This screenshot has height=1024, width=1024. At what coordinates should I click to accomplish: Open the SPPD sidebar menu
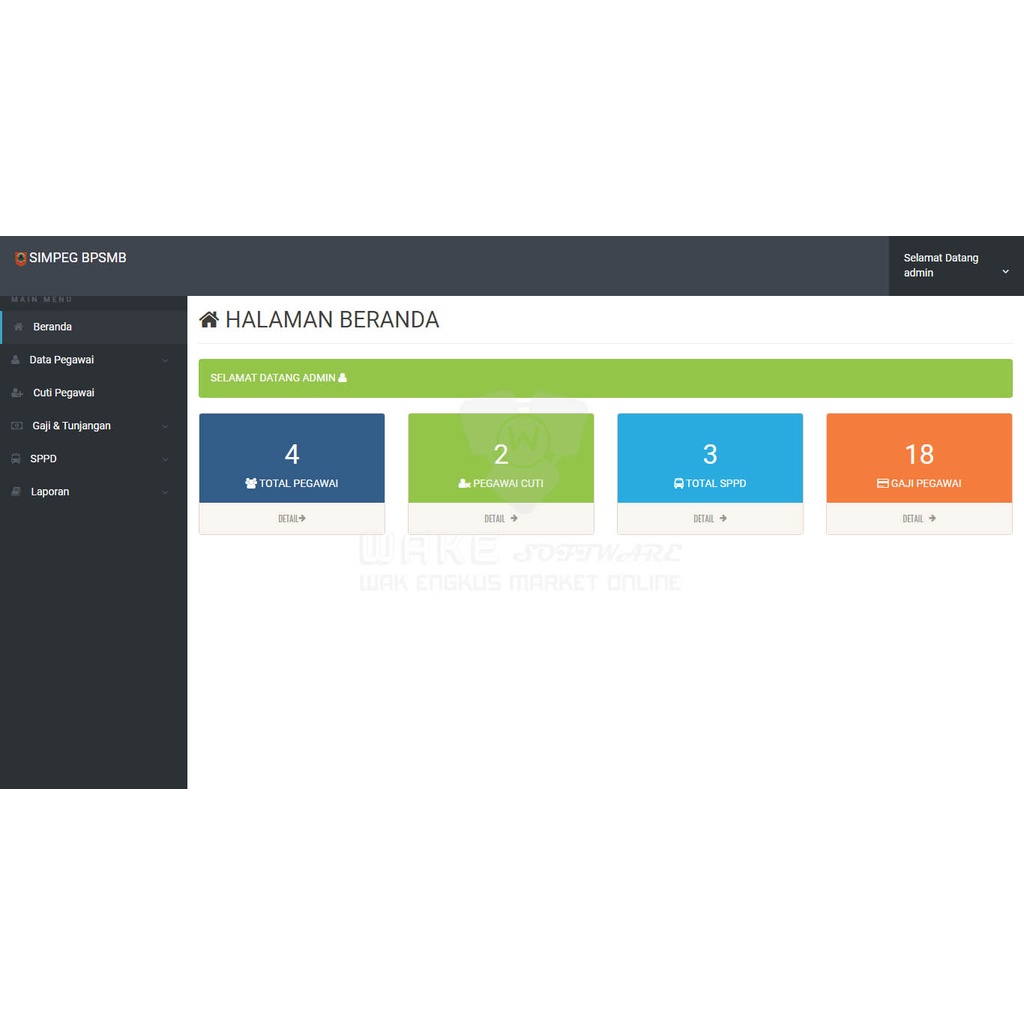pyautogui.click(x=93, y=459)
